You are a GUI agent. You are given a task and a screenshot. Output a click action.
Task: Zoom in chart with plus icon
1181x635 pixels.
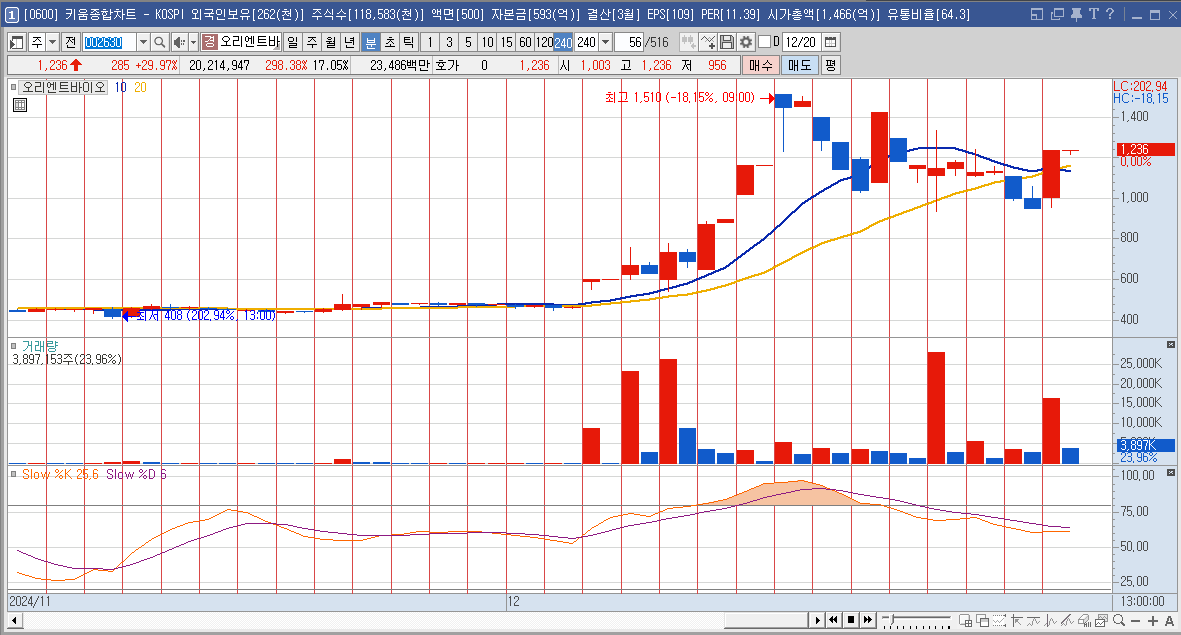pos(1152,621)
